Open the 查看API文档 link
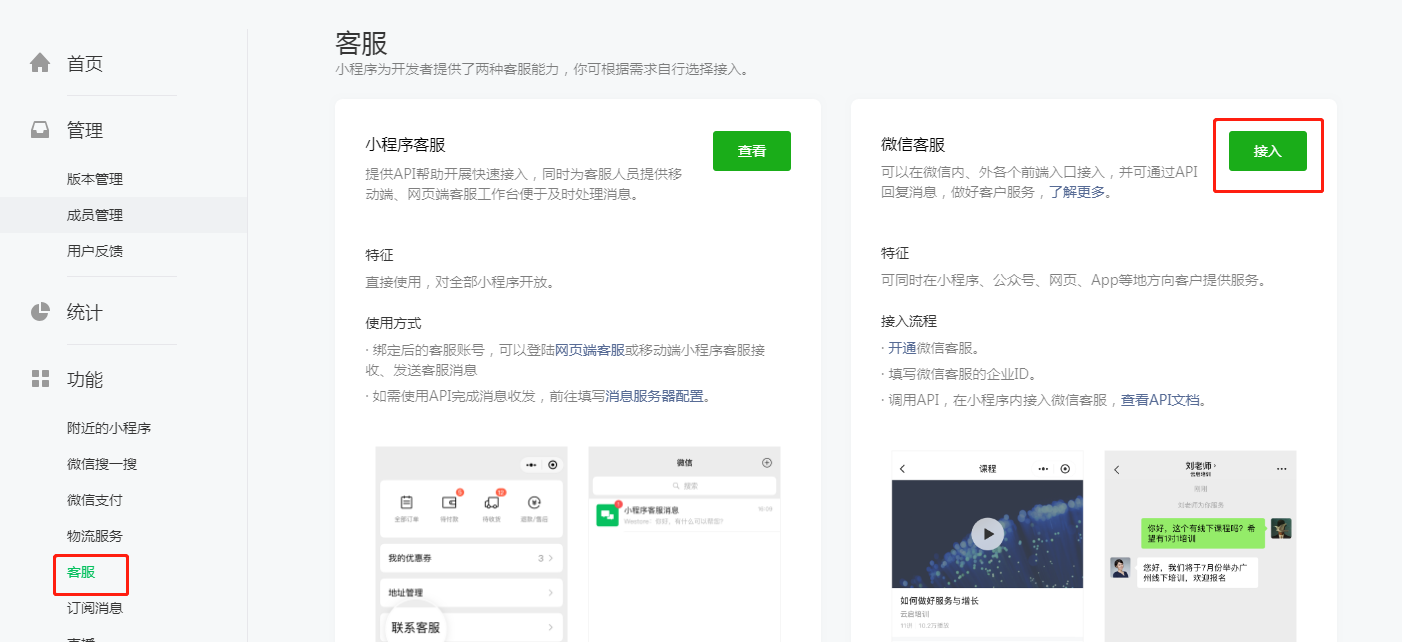Viewport: 1402px width, 642px height. [x=1159, y=400]
